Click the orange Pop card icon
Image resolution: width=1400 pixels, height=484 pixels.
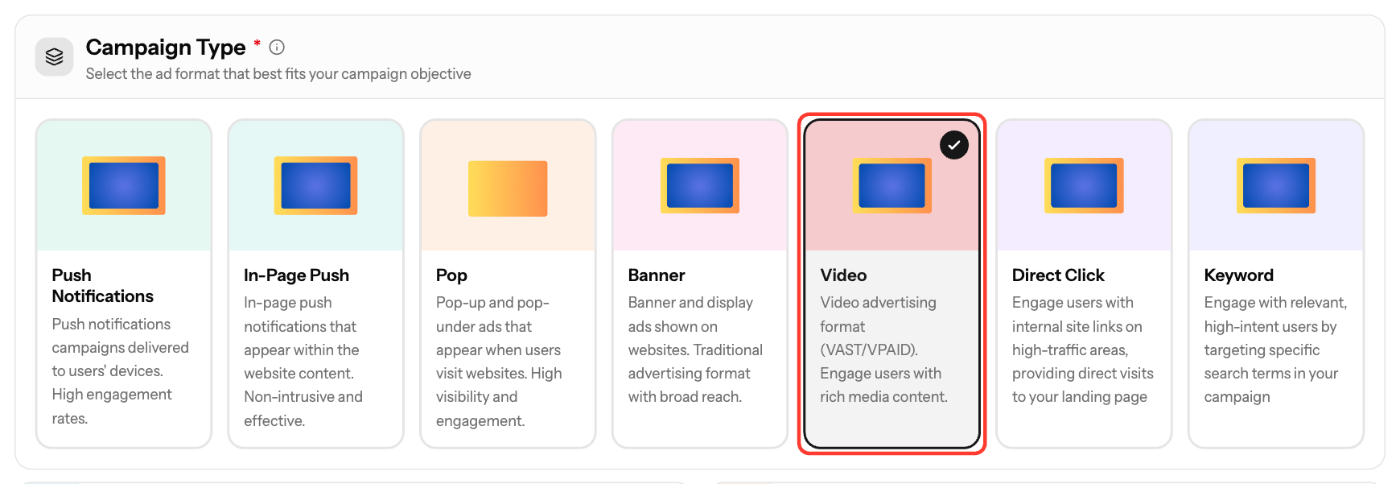click(508, 188)
